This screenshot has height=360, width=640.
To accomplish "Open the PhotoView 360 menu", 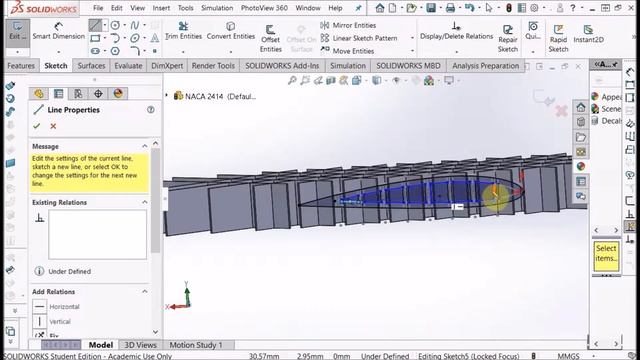I will [264, 8].
